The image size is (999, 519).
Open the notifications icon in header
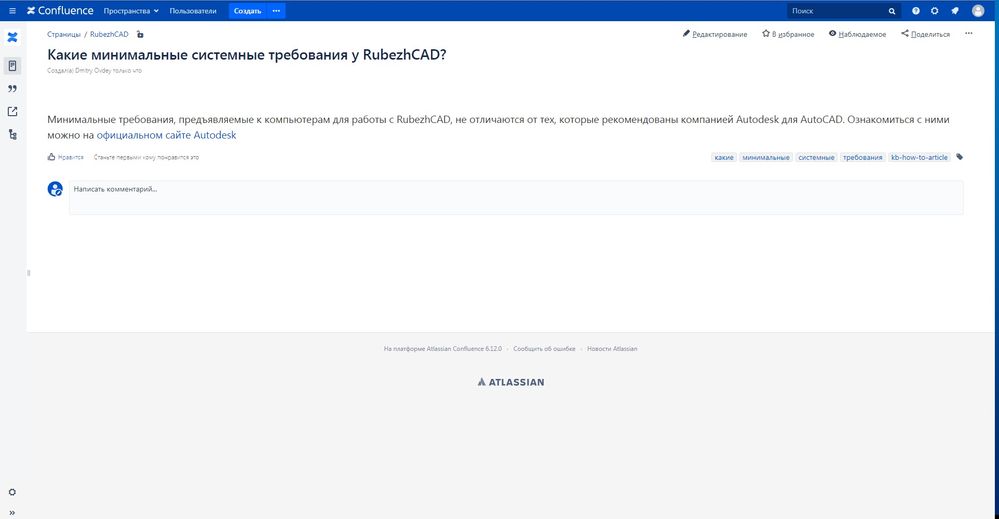pyautogui.click(x=954, y=11)
